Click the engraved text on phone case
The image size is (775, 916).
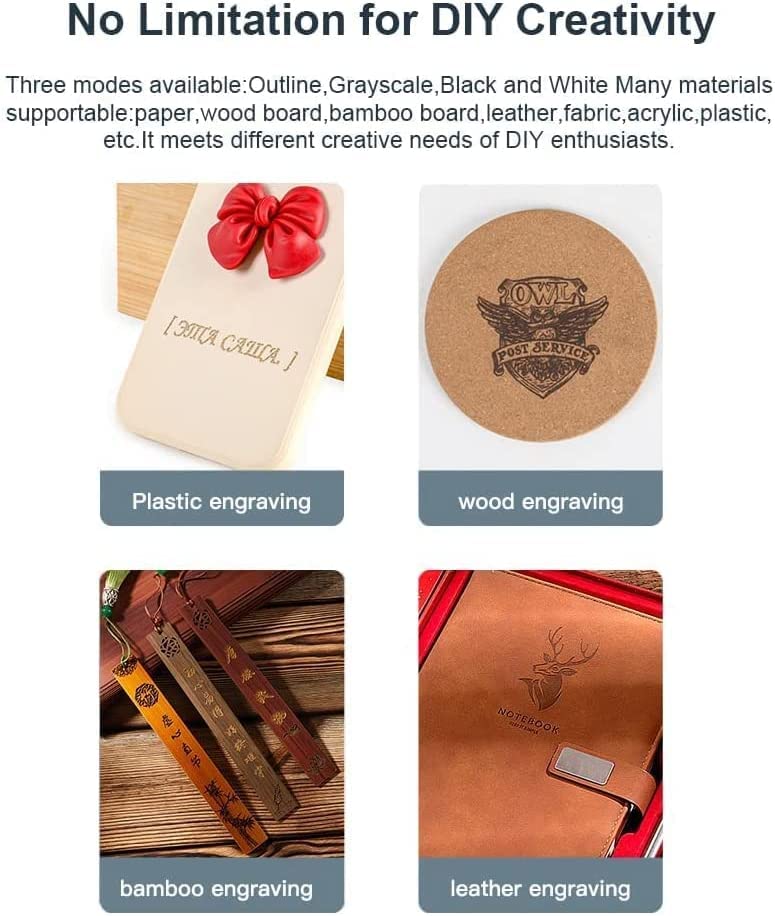(x=230, y=345)
